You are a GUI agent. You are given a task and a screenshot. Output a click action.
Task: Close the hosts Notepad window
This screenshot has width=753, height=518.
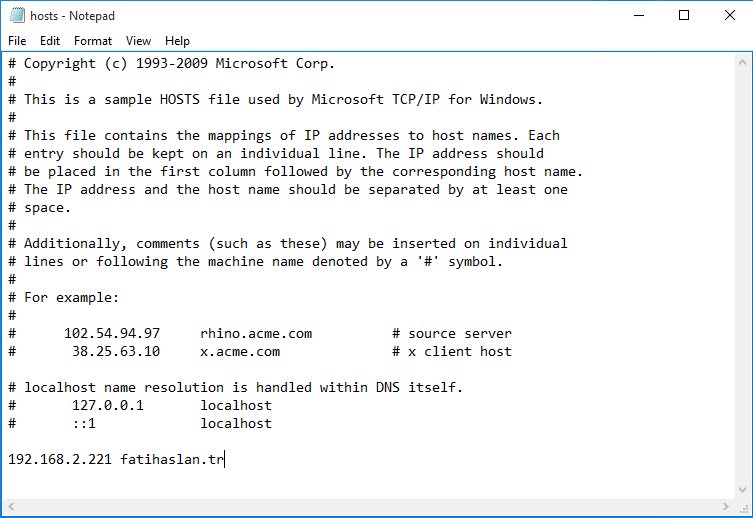729,15
